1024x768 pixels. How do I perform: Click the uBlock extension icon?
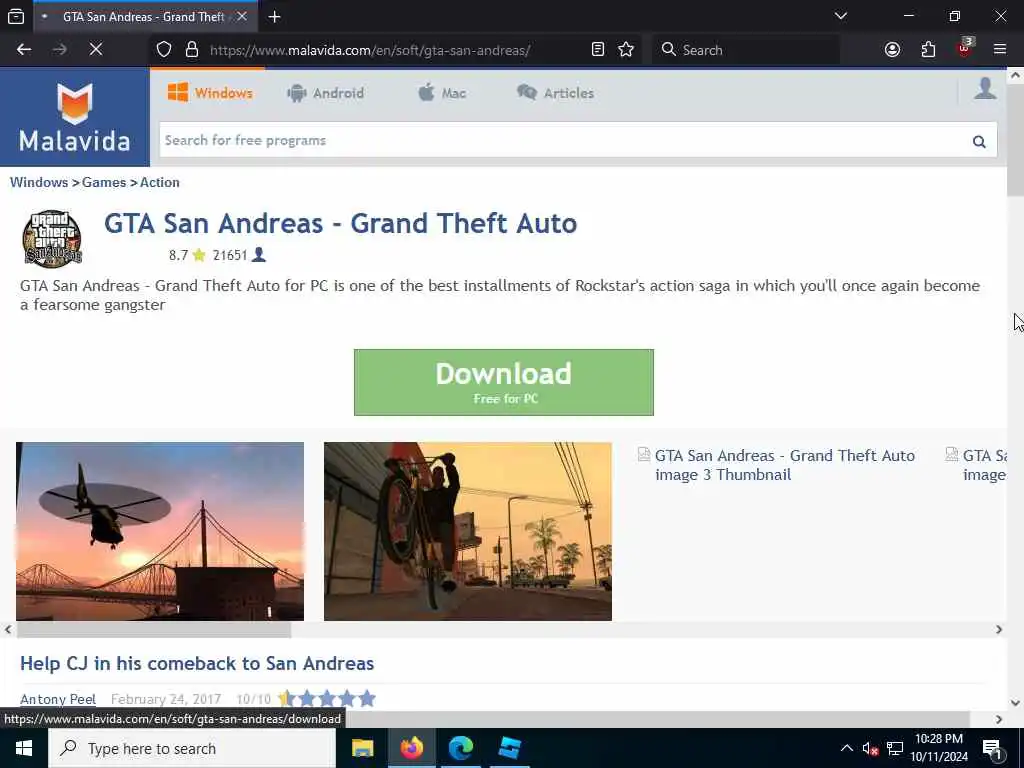[965, 48]
